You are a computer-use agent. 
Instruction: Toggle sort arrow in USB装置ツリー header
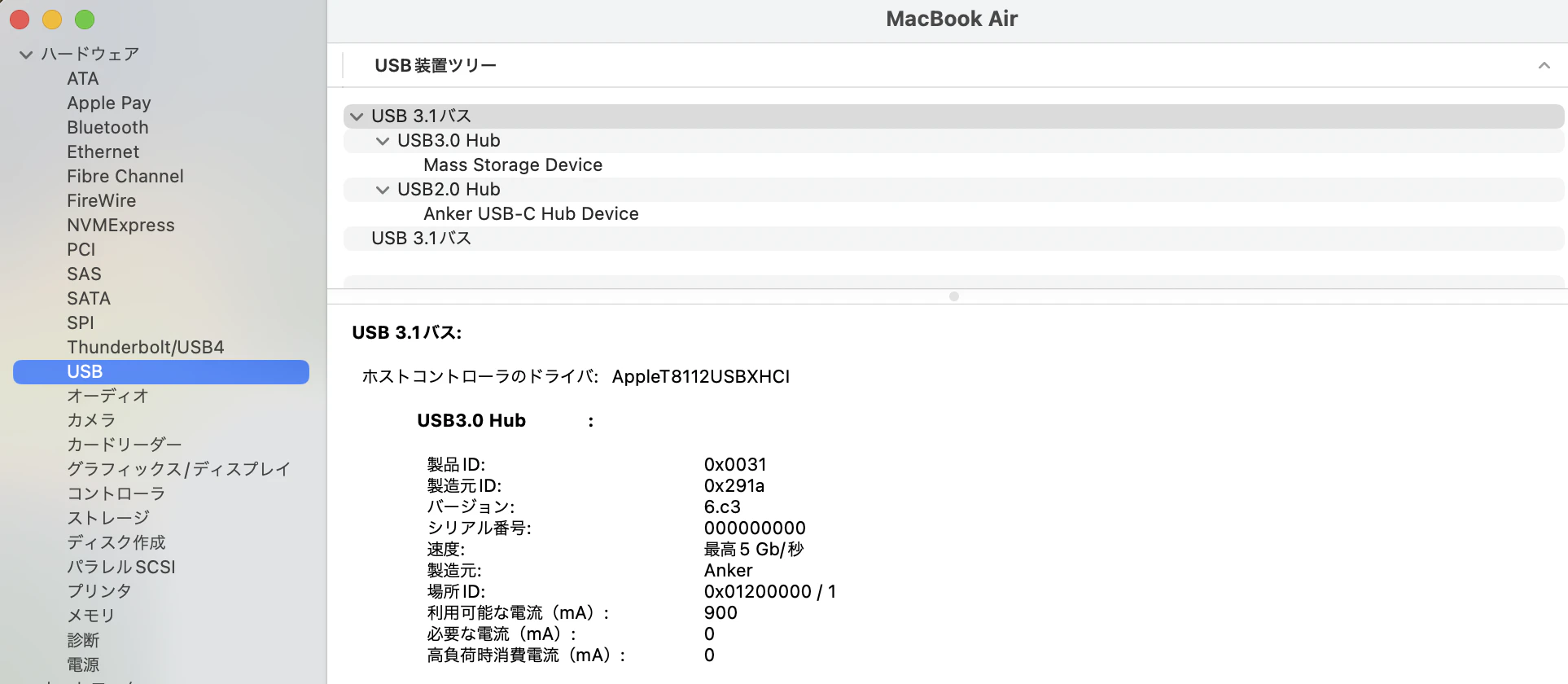pos(1544,65)
